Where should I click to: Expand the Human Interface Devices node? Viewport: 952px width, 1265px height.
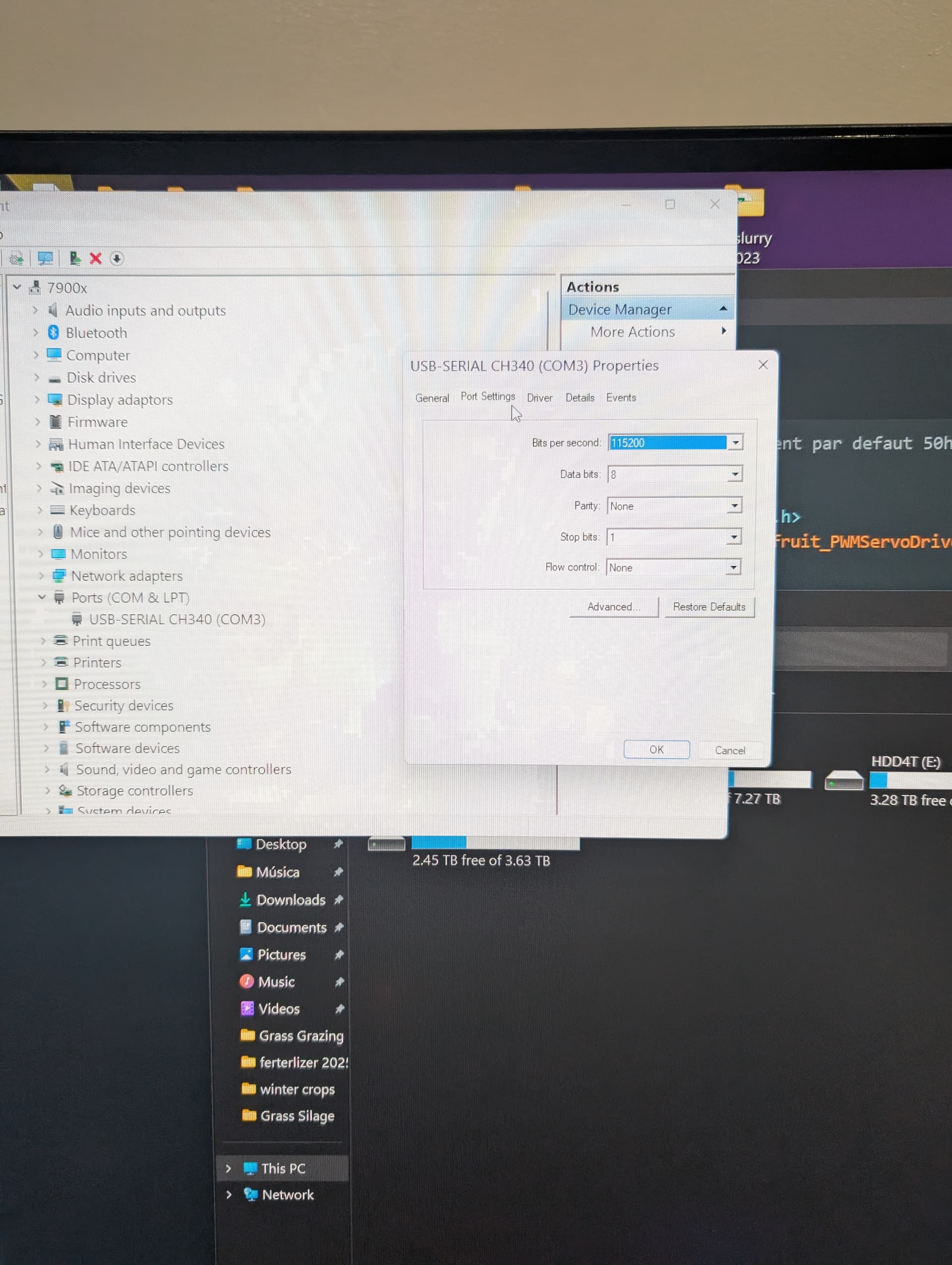pos(38,444)
